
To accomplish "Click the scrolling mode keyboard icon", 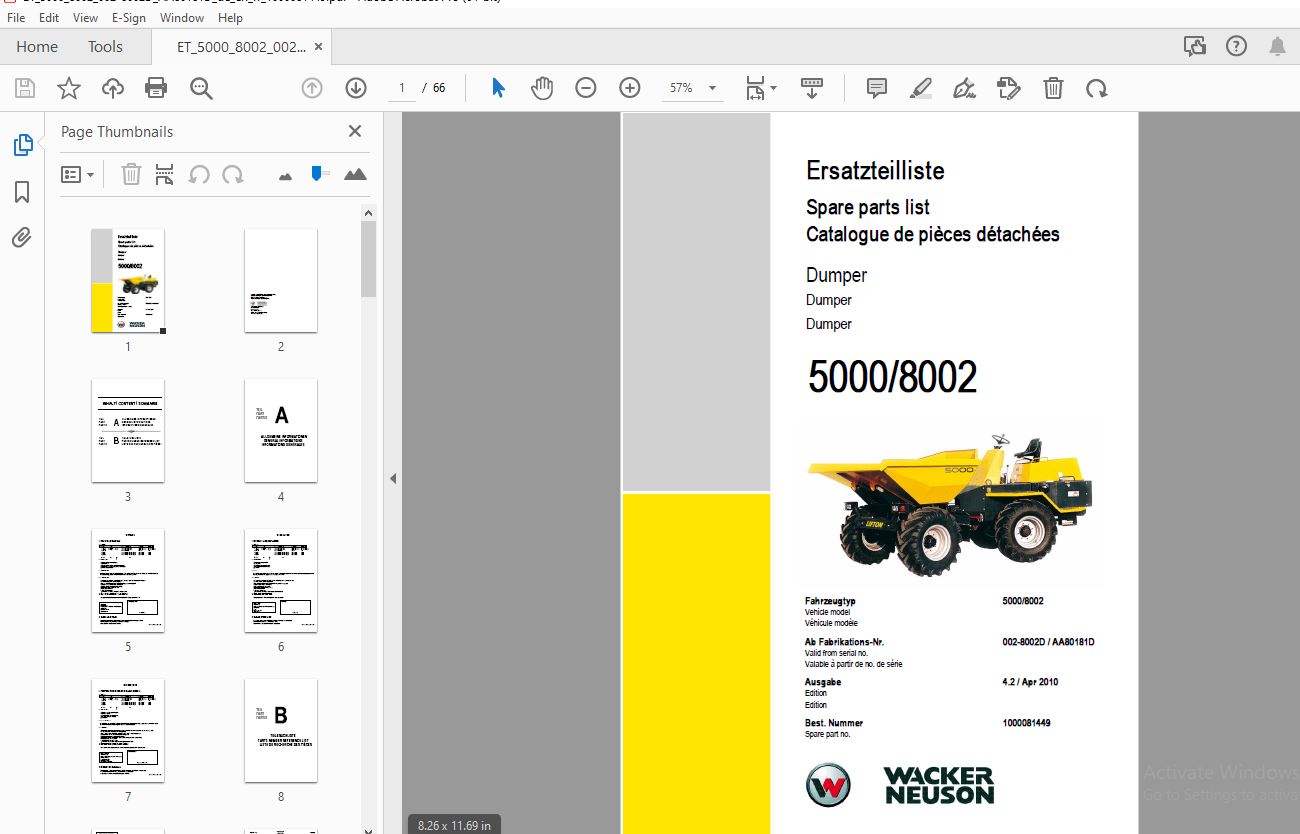I will pyautogui.click(x=811, y=88).
